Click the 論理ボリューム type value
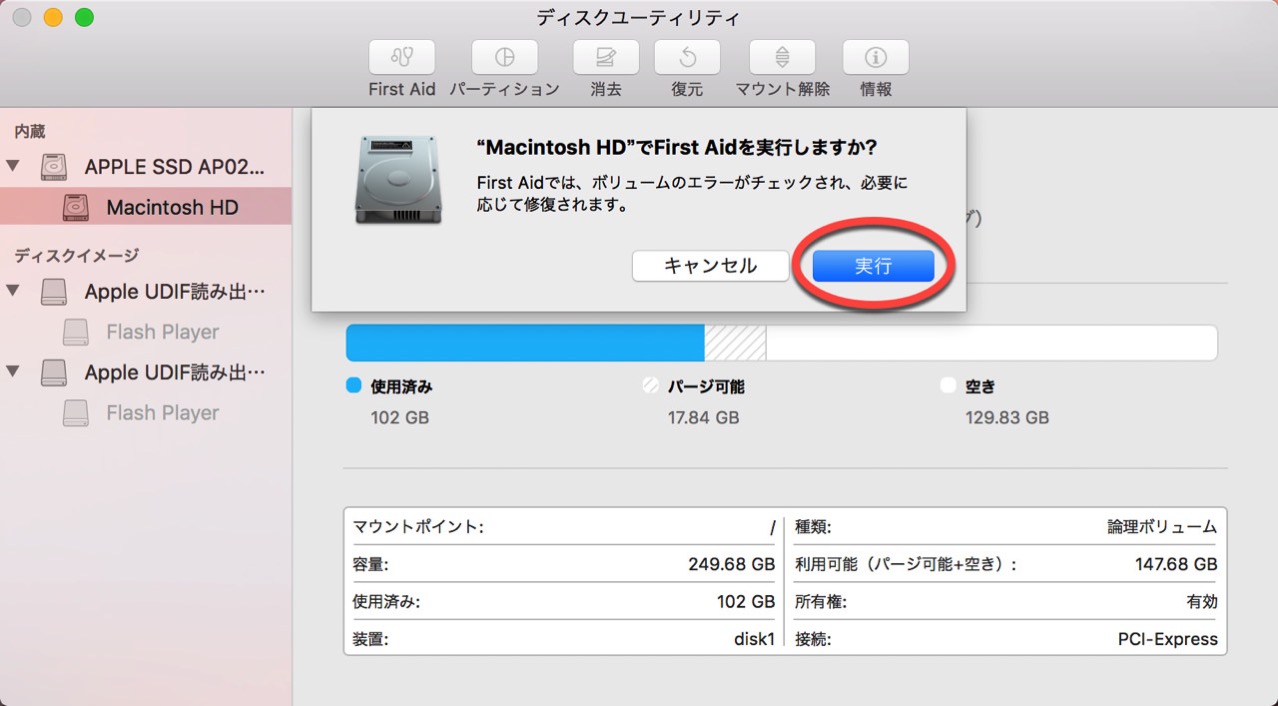Screen dimensions: 1278x706 [1162, 526]
